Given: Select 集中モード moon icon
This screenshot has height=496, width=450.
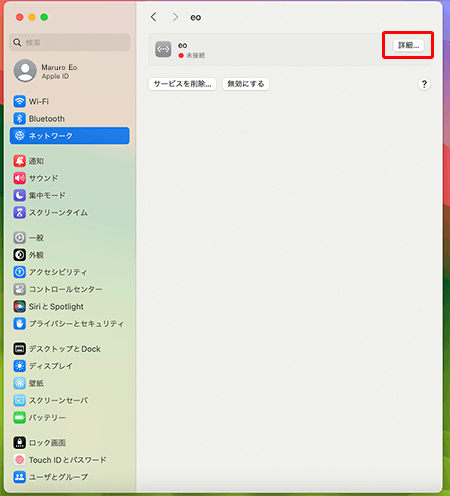Looking at the screenshot, I should click(19, 195).
